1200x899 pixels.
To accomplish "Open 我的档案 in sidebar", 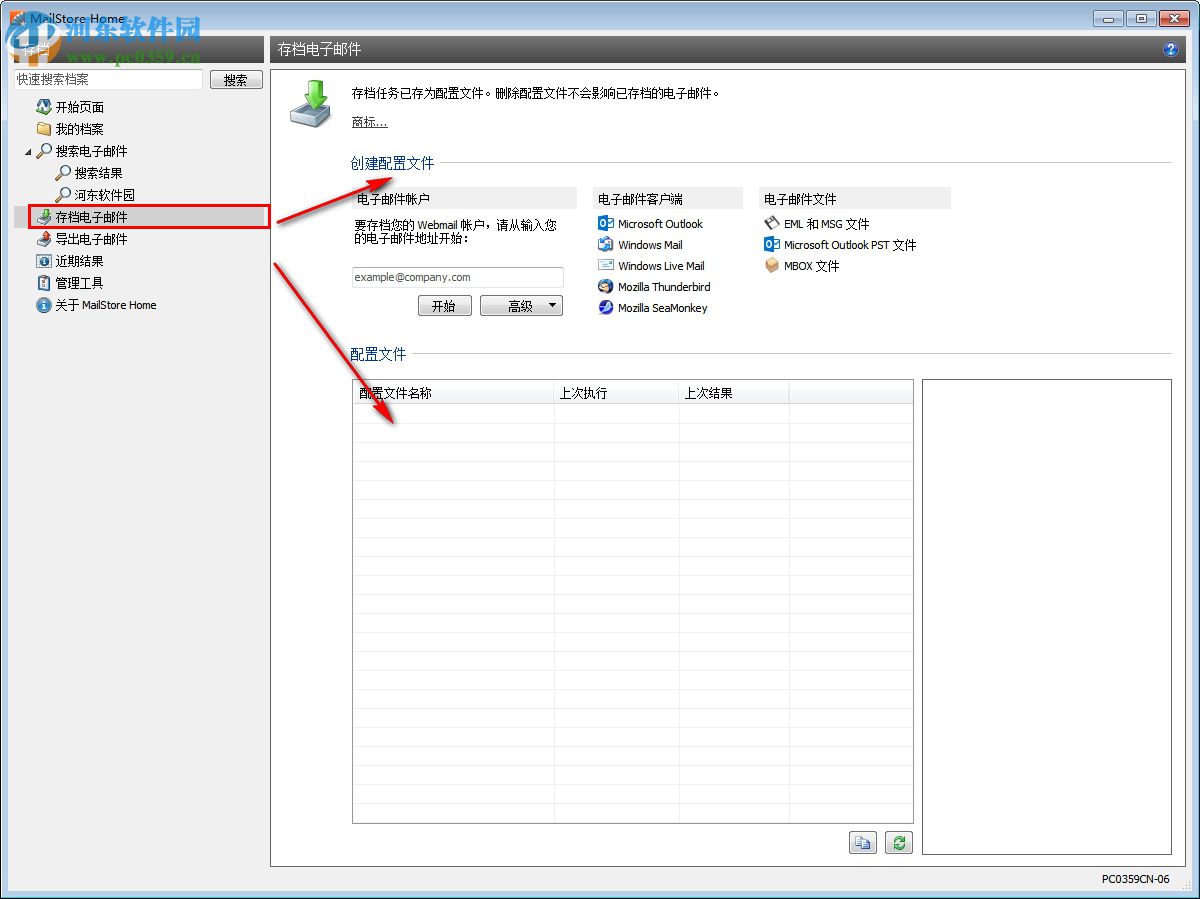I will (80, 129).
